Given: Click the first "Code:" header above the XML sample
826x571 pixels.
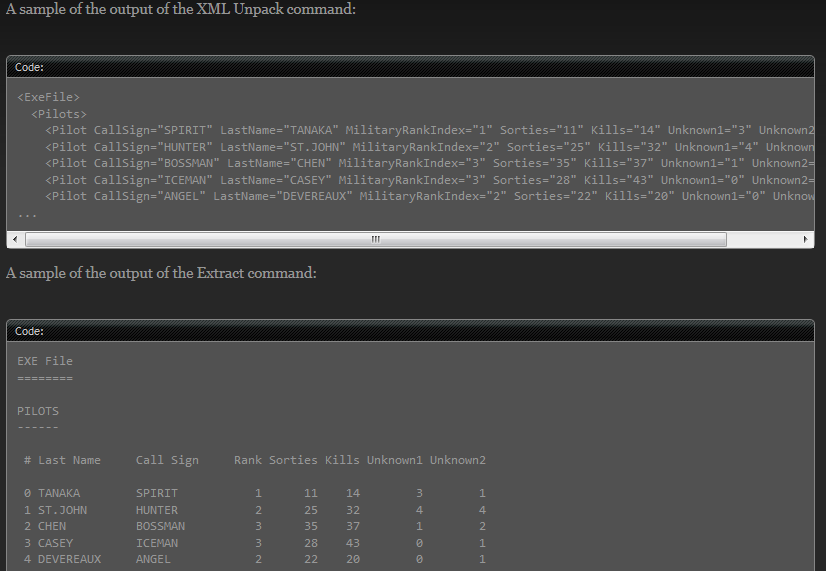Looking at the screenshot, I should 30,67.
